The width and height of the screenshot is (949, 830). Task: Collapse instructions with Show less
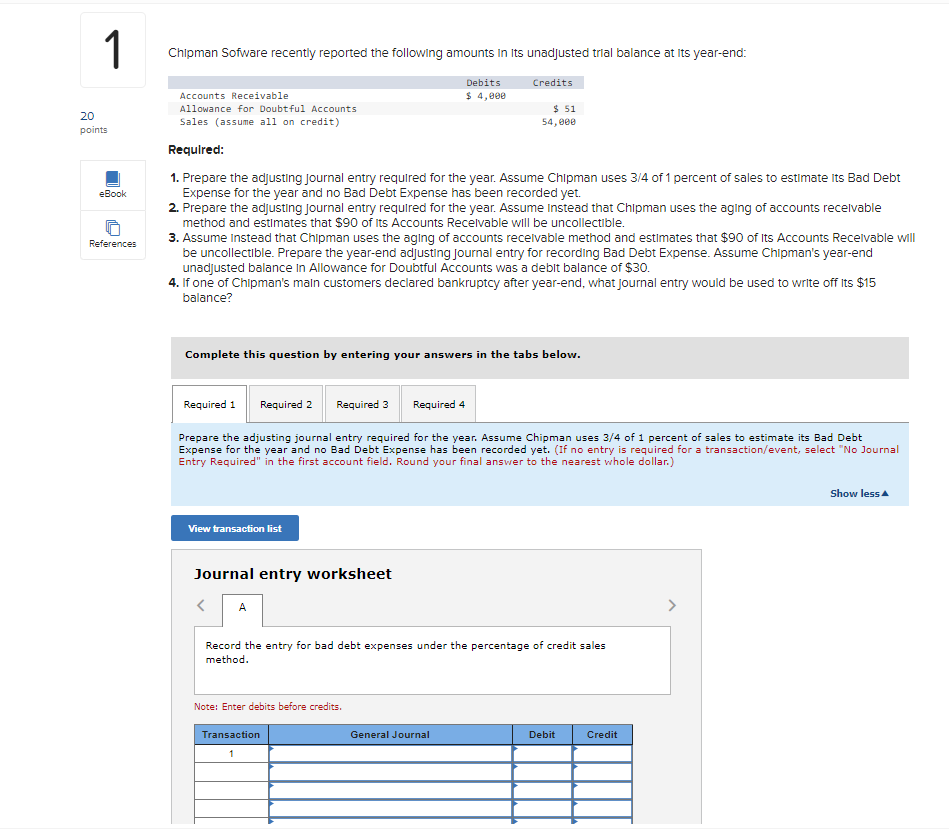point(859,493)
